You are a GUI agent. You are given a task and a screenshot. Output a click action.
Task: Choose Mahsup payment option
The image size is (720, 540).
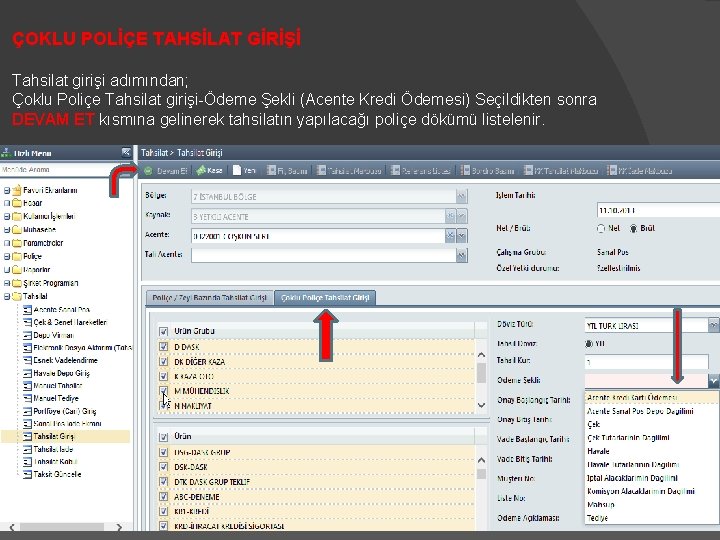(652, 504)
